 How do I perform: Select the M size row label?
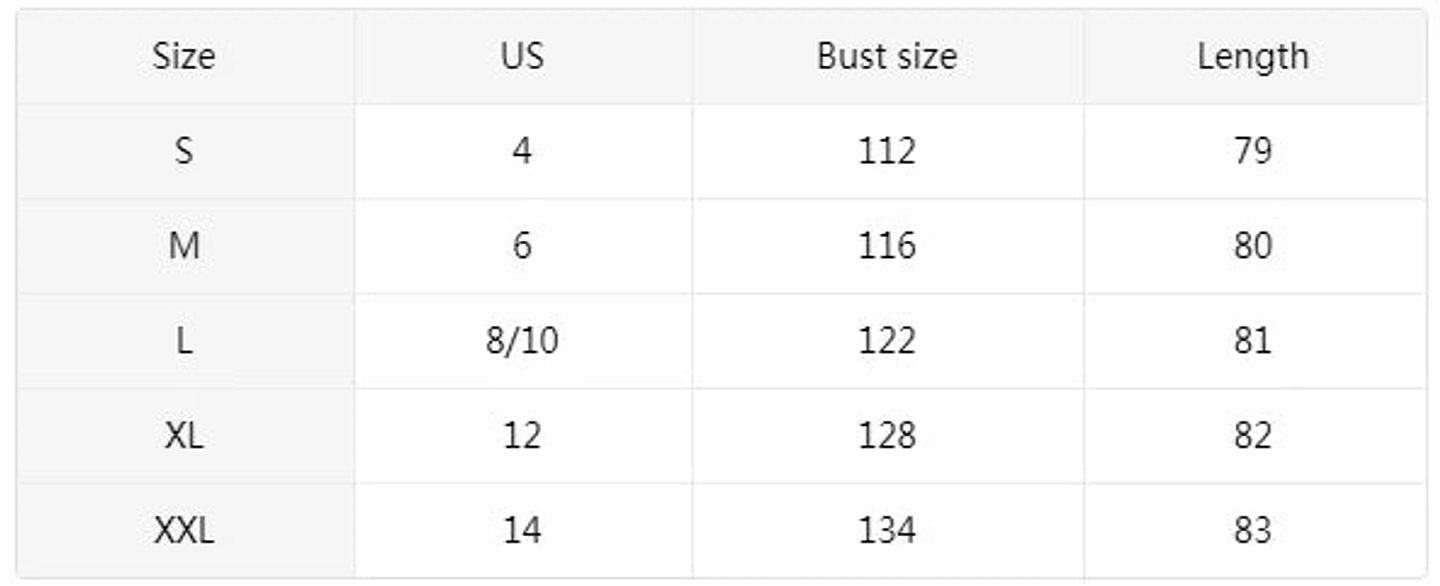click(184, 246)
